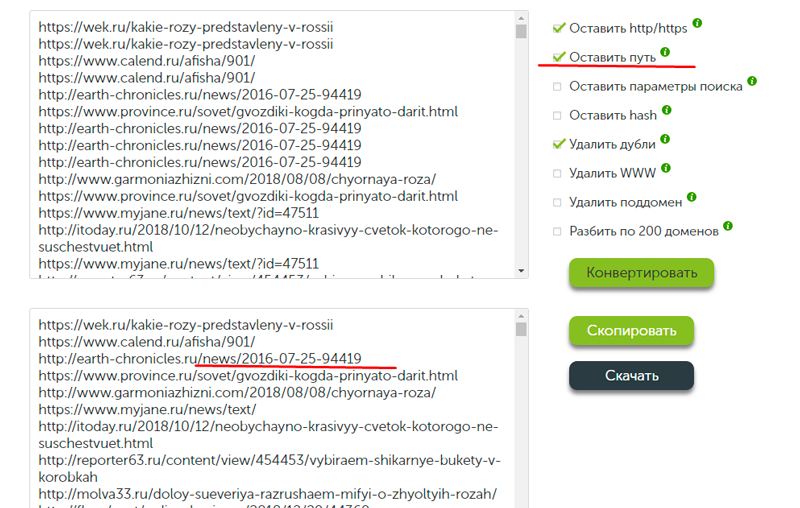Screen dimensions: 800x508
Task: Click calend.ru/afisha/901/ line in output
Action: click(147, 342)
